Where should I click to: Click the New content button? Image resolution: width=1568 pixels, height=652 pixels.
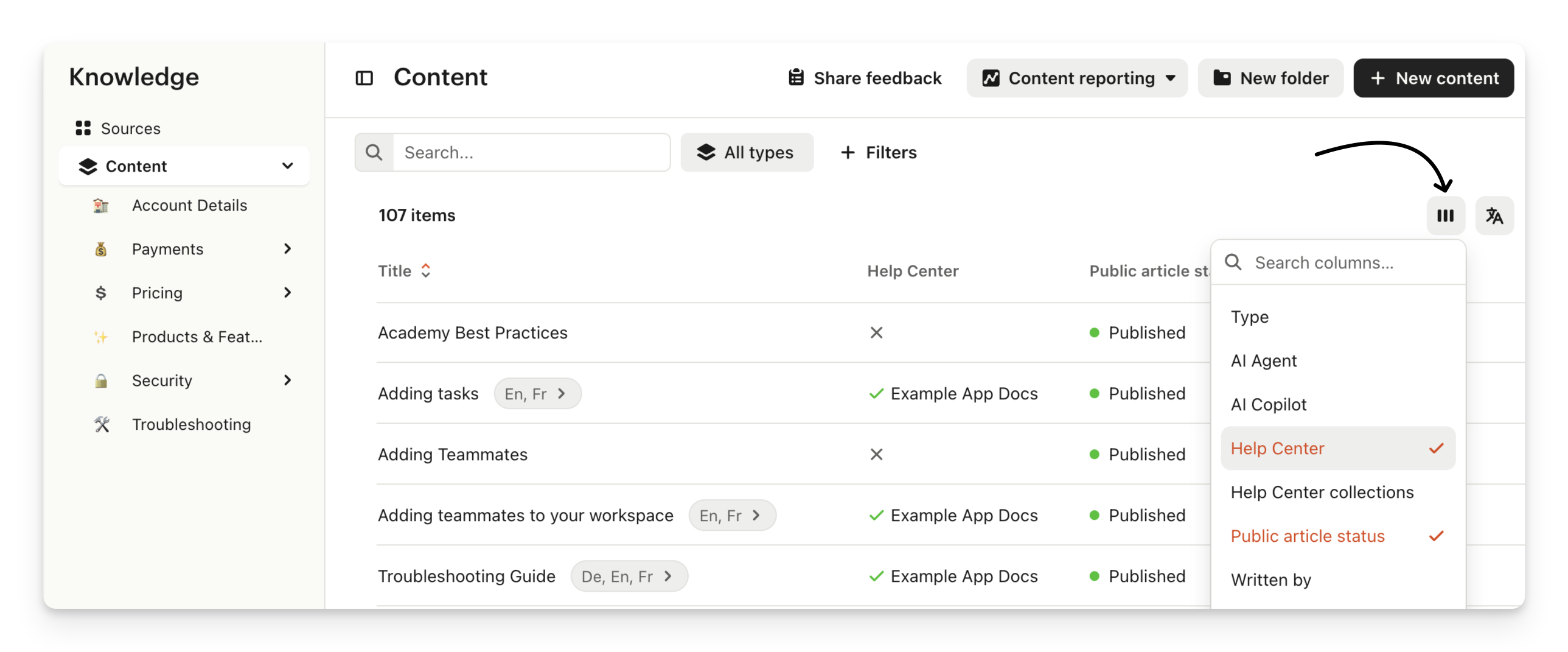[1433, 78]
